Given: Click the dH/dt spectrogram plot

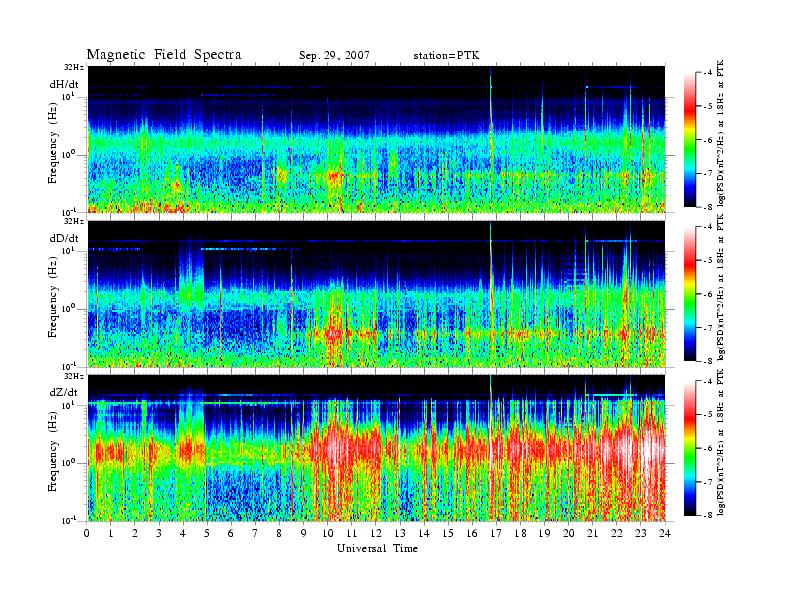Looking at the screenshot, I should pyautogui.click(x=377, y=139).
